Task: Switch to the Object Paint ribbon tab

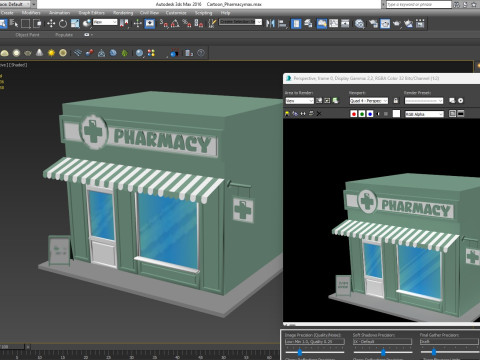Action: pyautogui.click(x=27, y=35)
